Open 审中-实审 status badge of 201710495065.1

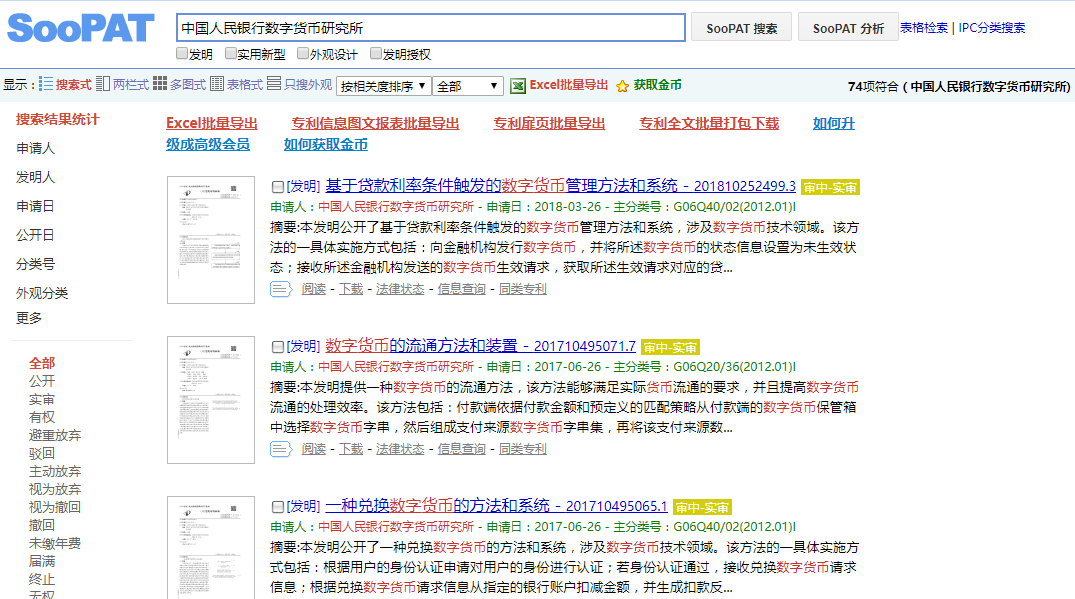[702, 507]
